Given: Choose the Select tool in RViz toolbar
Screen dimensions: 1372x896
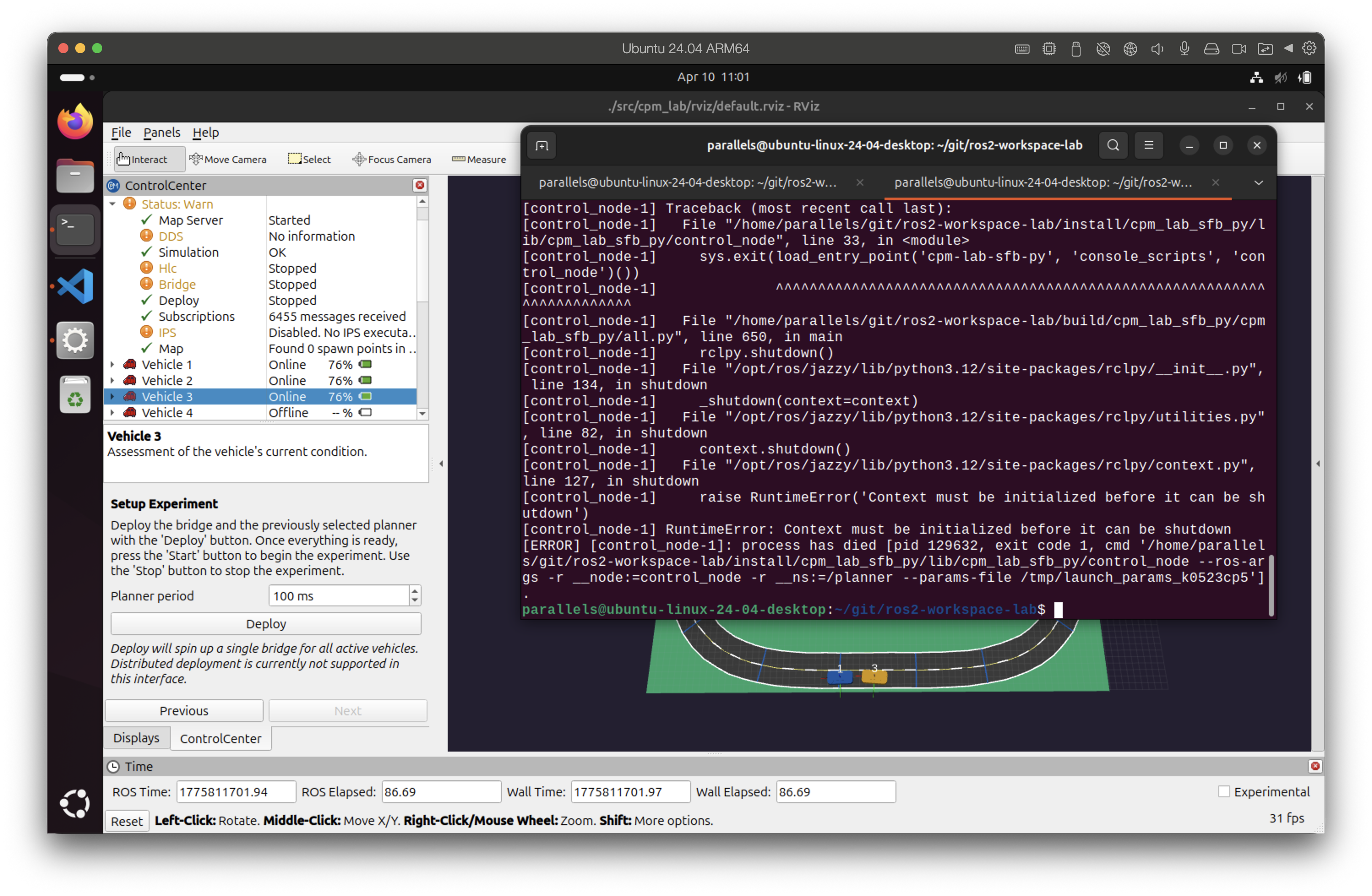Looking at the screenshot, I should [310, 160].
